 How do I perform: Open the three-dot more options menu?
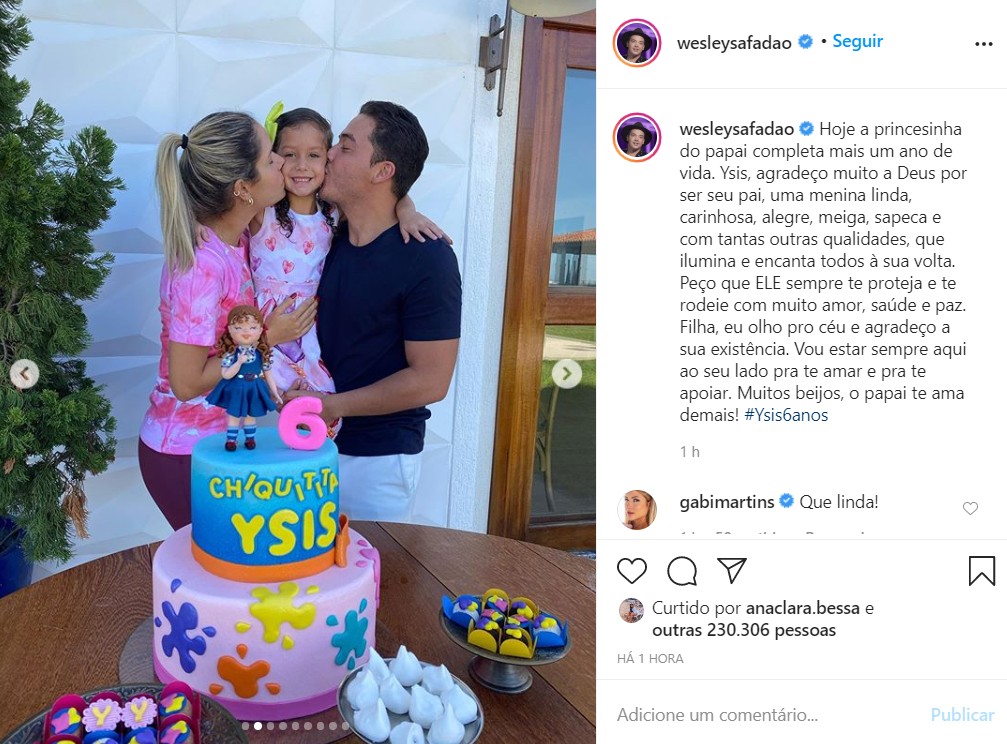(x=983, y=44)
